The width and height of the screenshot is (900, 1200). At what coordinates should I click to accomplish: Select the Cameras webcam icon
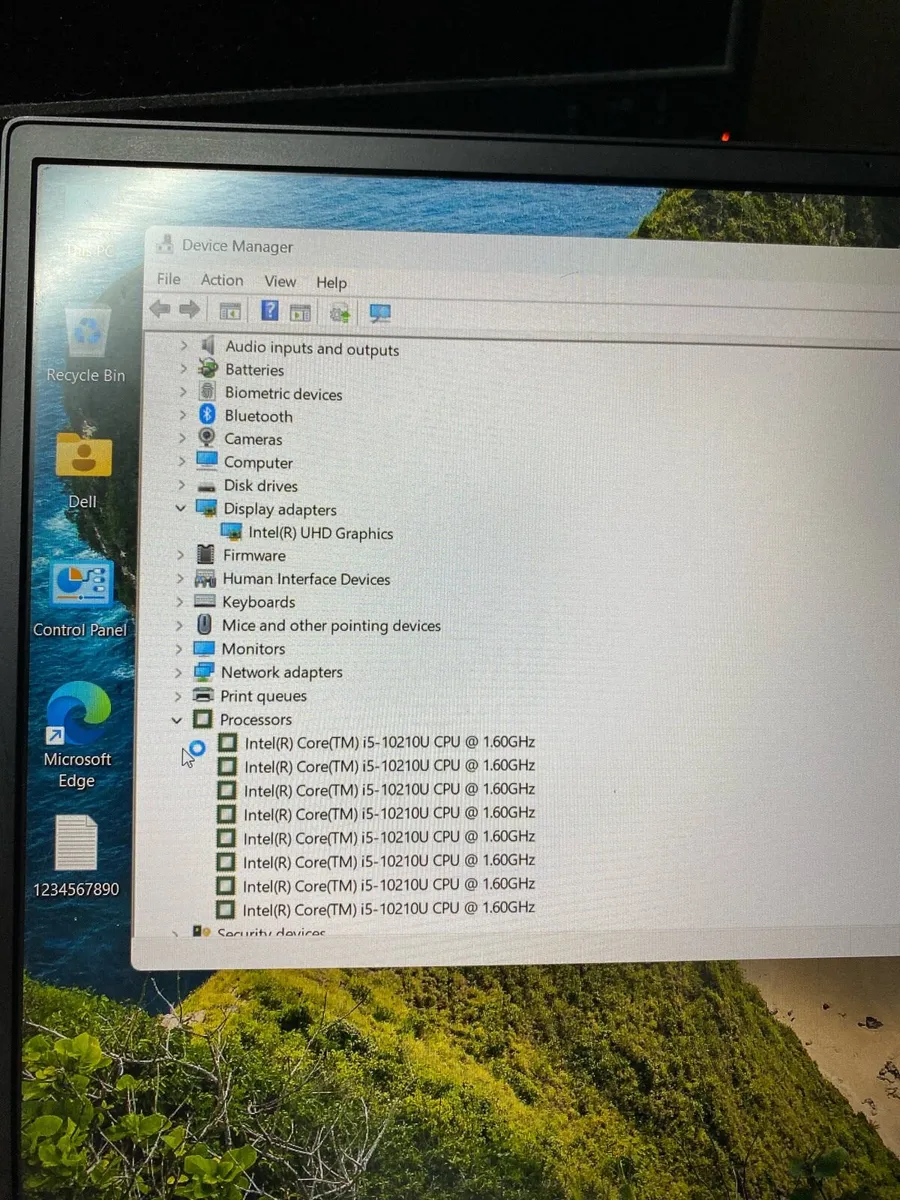tap(207, 437)
